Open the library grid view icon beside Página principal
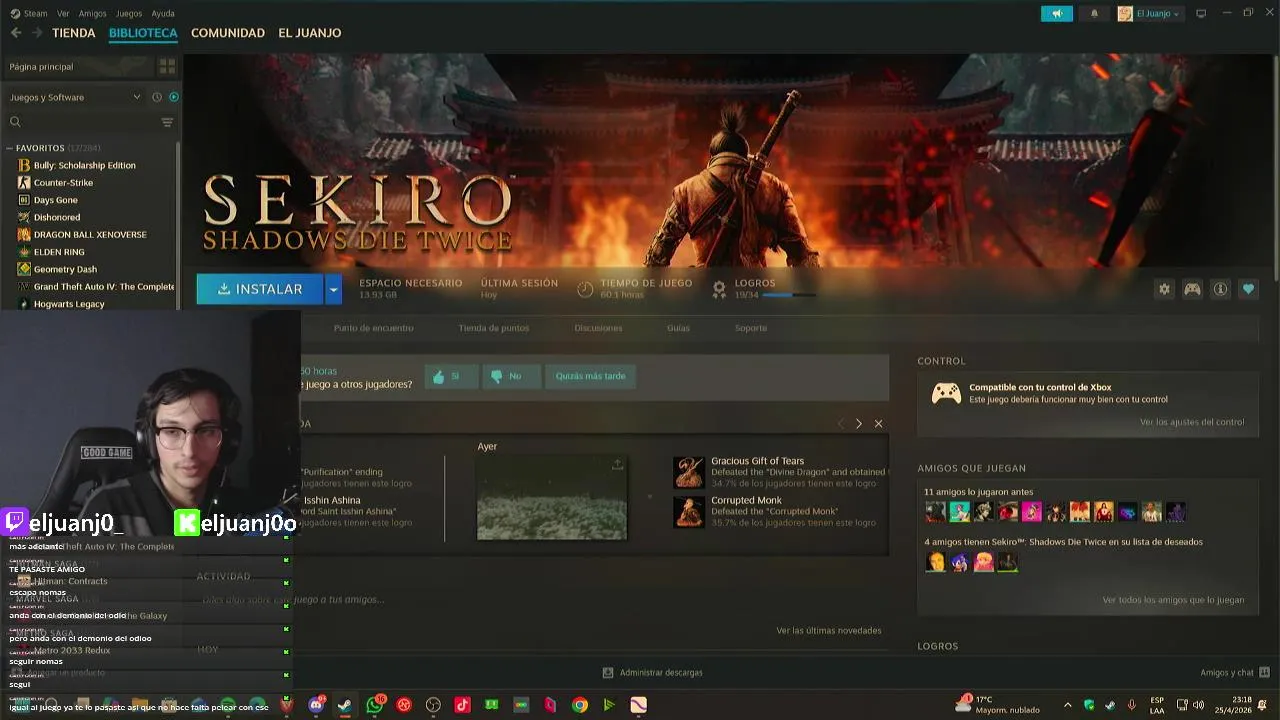This screenshot has height=720, width=1280. pos(167,66)
